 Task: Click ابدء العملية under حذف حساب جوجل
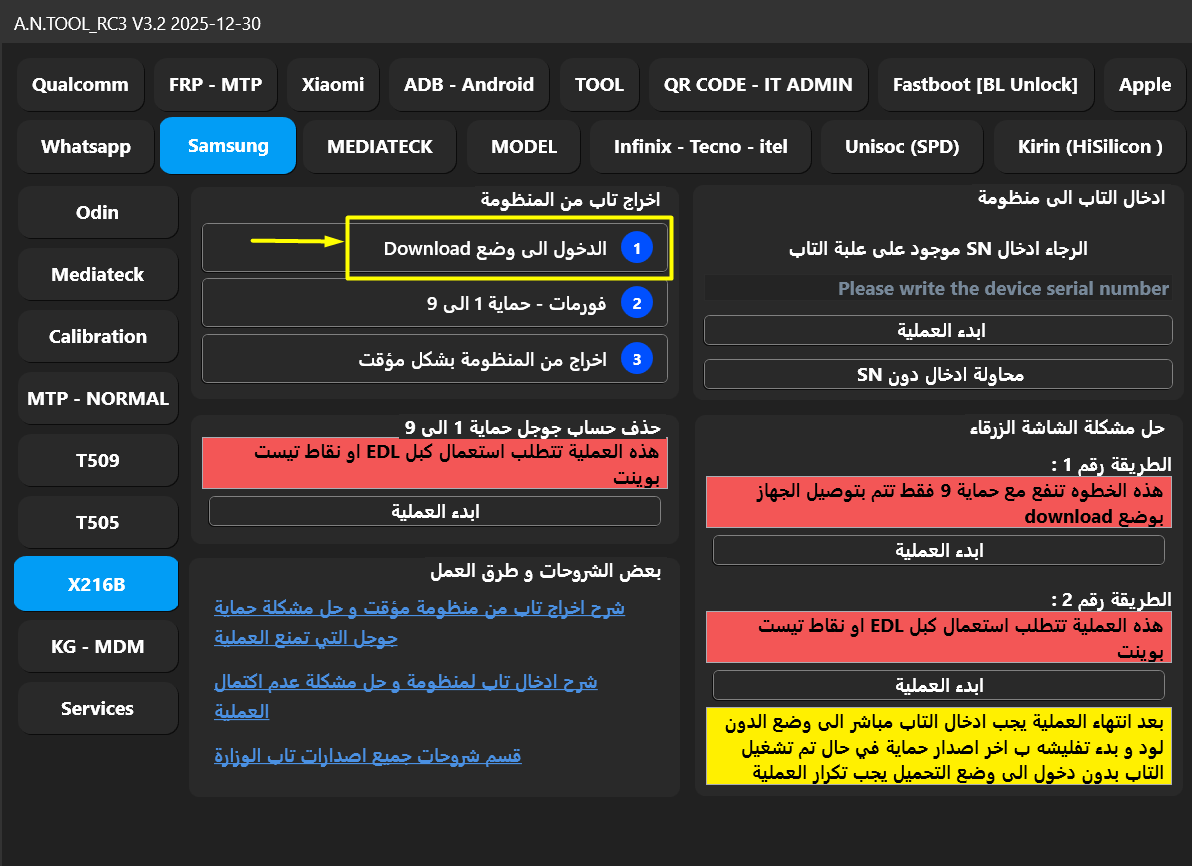[435, 511]
